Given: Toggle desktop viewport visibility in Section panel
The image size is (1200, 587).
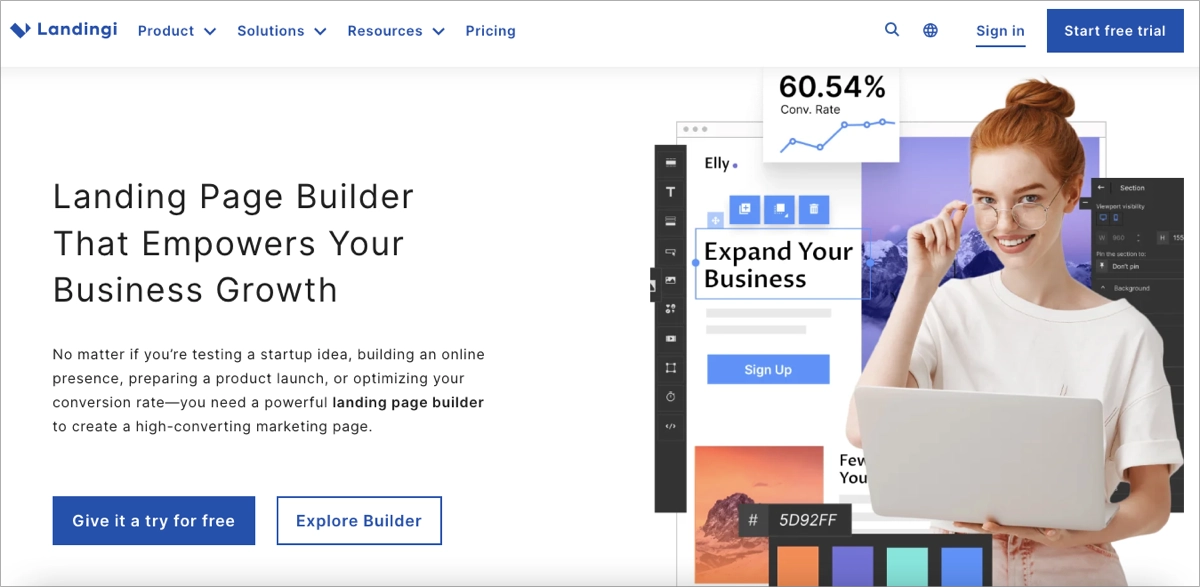Looking at the screenshot, I should click(1103, 217).
